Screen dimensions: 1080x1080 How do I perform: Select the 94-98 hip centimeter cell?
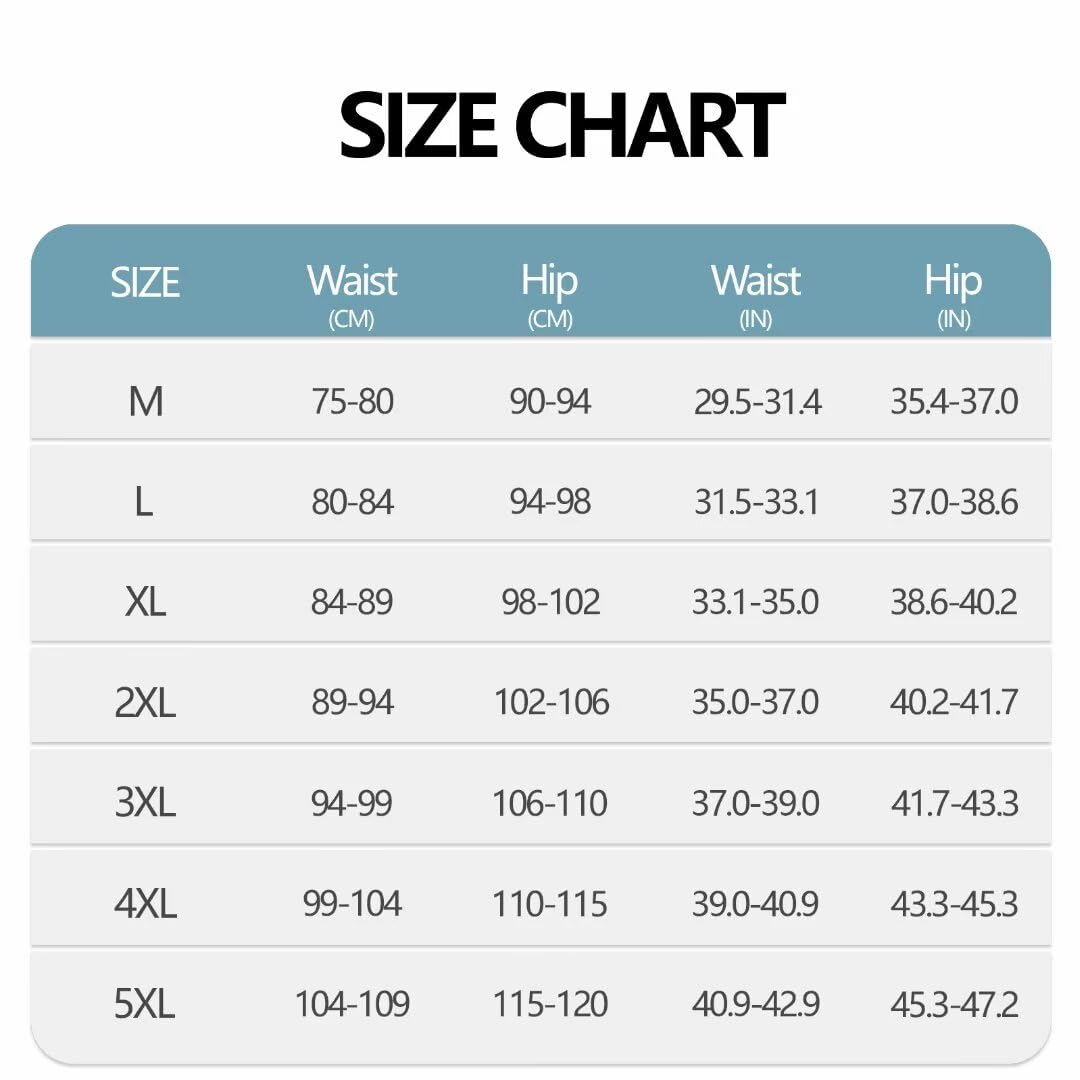point(550,501)
